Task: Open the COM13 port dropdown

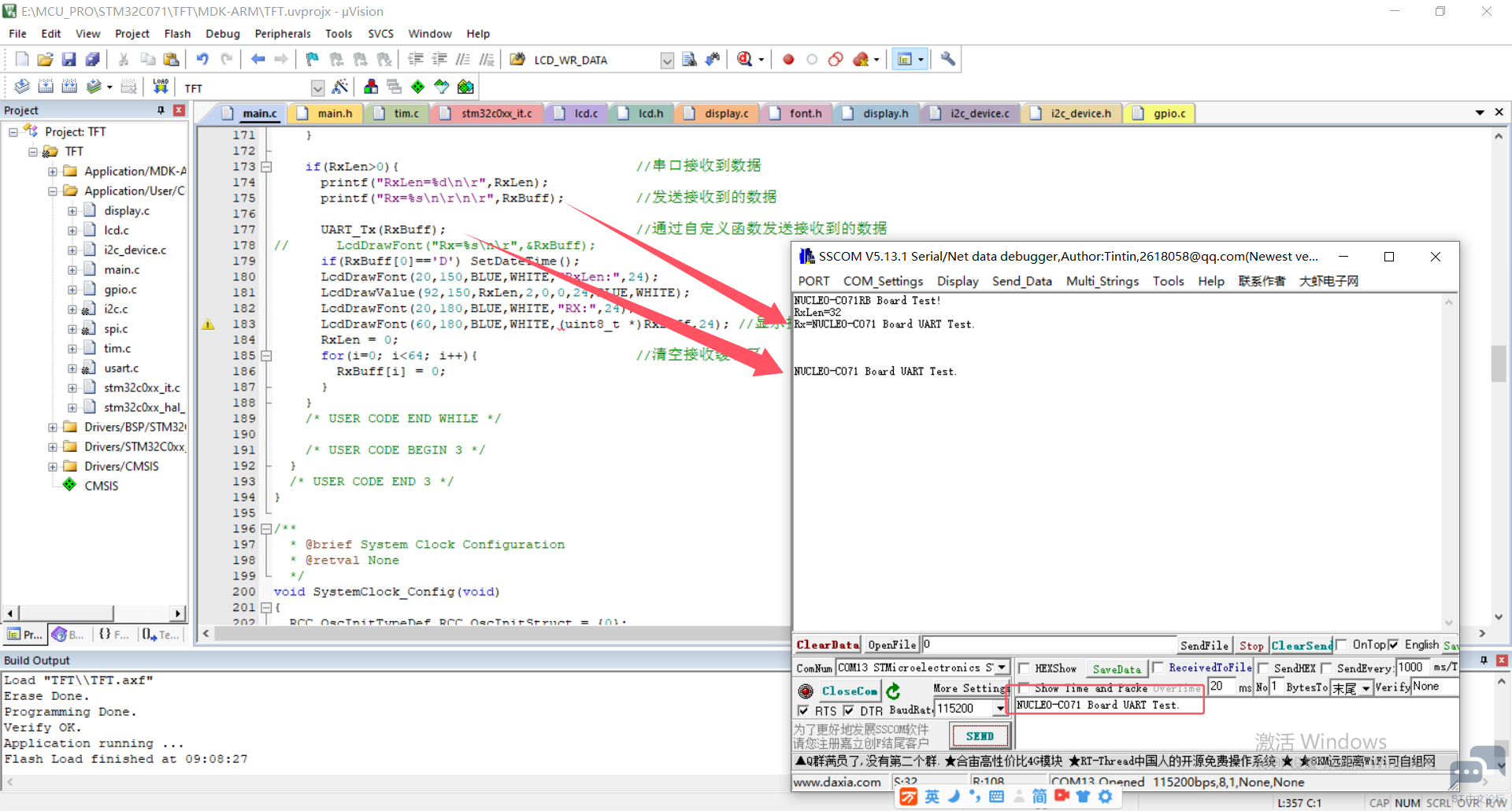Action: [x=1002, y=668]
